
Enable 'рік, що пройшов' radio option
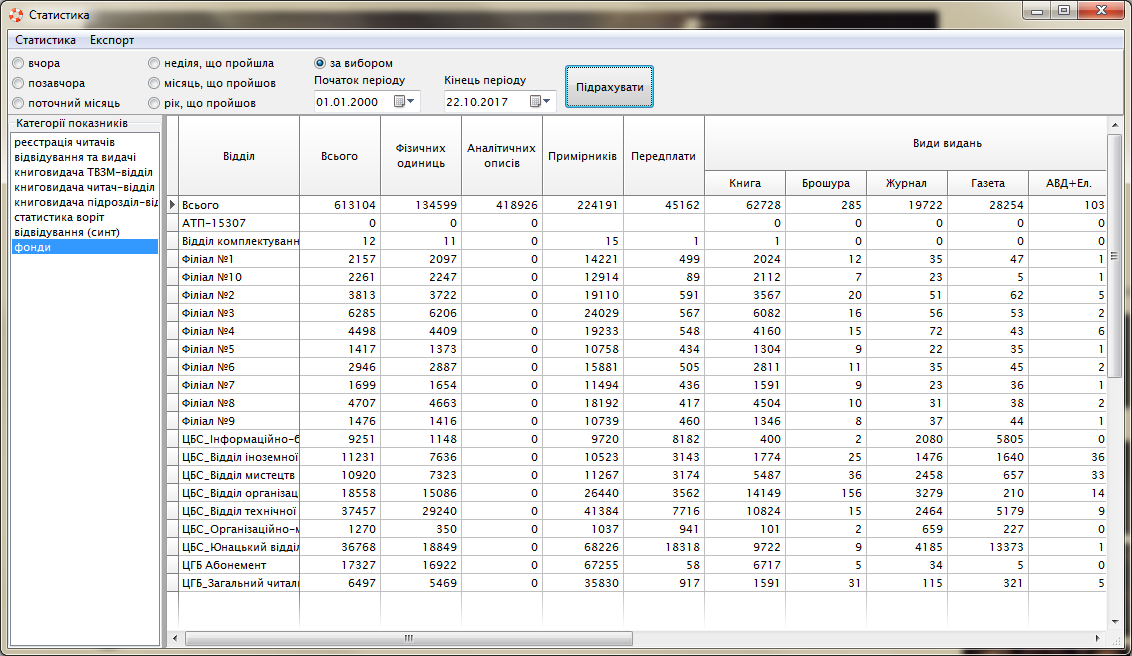tap(154, 103)
